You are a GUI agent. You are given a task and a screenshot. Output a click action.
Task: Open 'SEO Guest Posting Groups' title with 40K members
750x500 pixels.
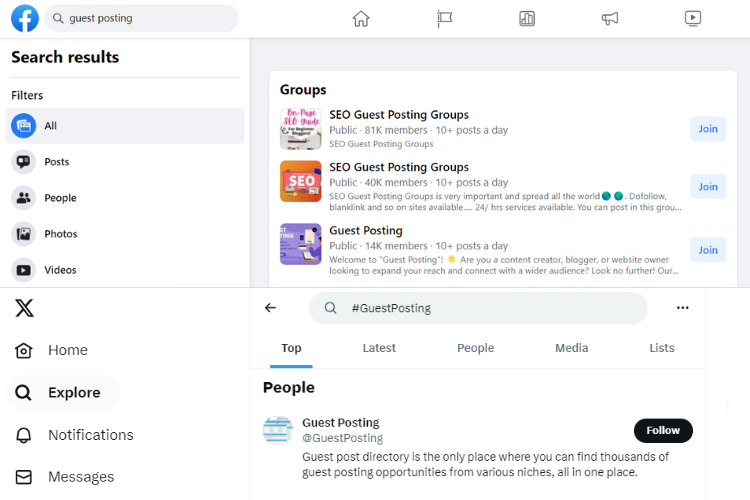pyautogui.click(x=399, y=167)
